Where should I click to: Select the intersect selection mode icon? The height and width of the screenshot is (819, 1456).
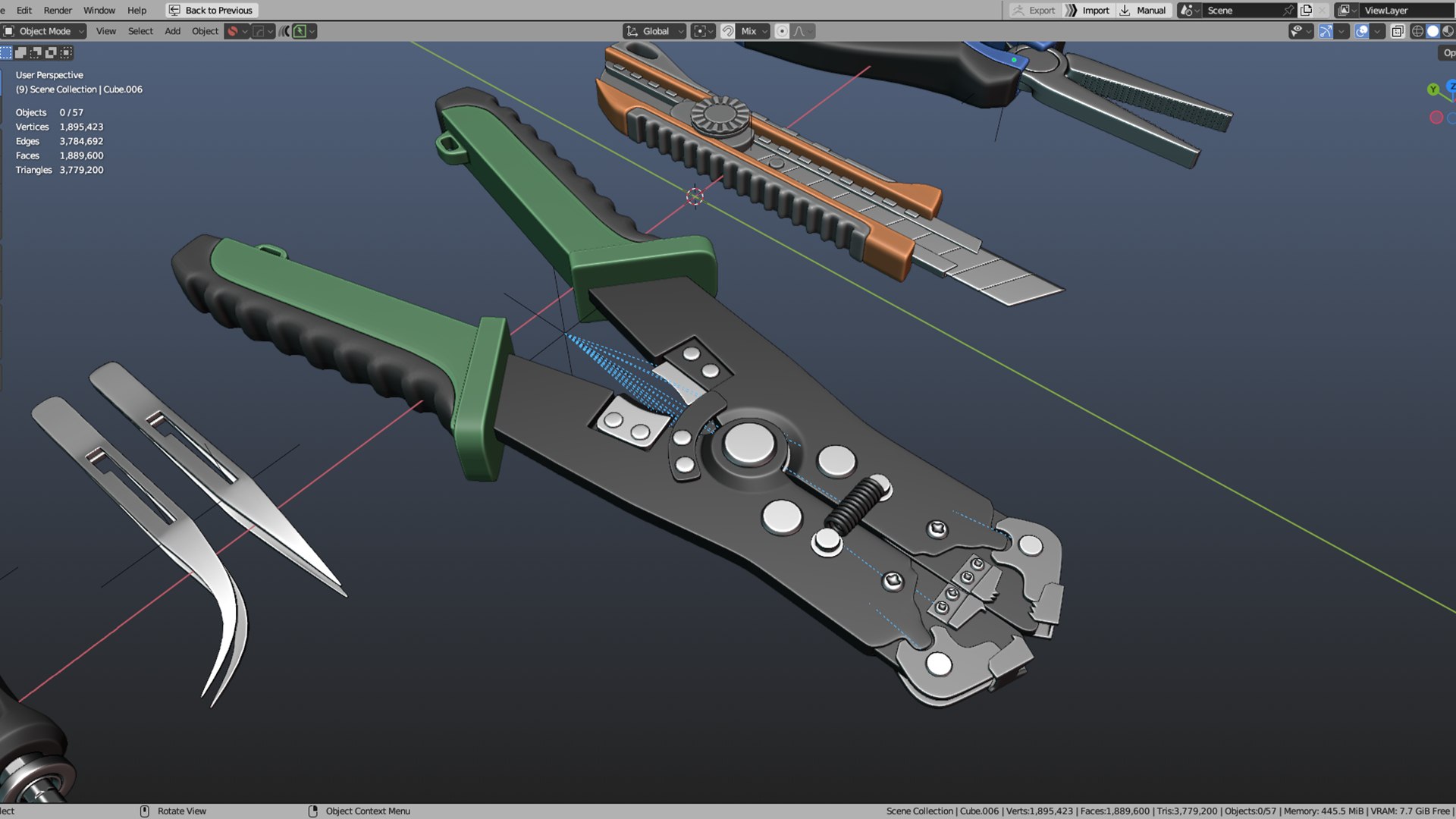tap(66, 52)
